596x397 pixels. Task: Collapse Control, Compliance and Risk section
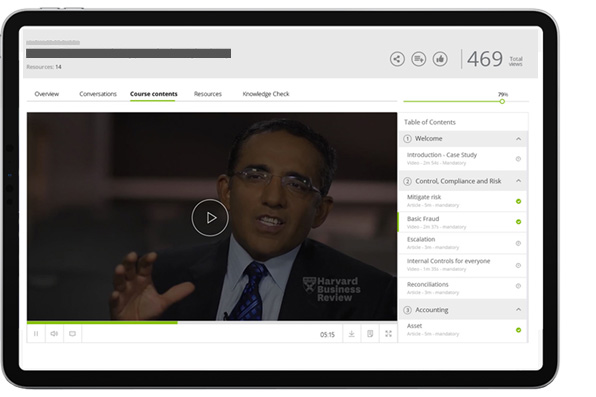518,181
